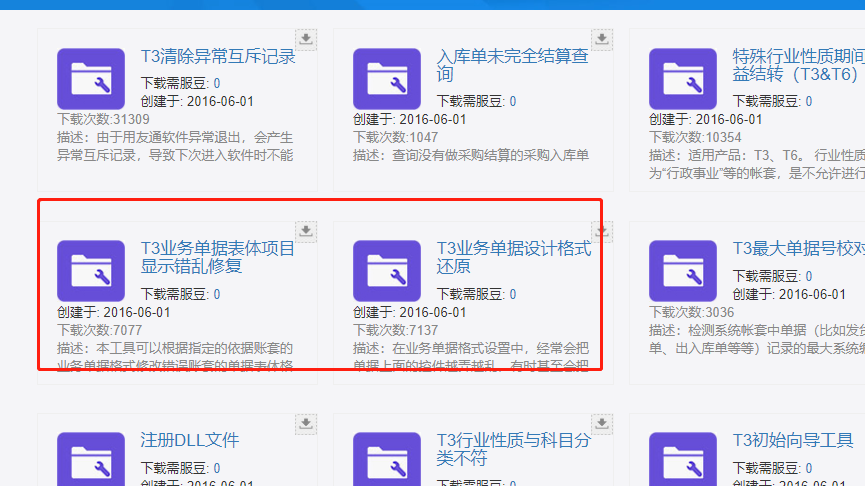Open the T3业务单据设计格式还原 title link
This screenshot has height=486, width=865.
pos(514,257)
